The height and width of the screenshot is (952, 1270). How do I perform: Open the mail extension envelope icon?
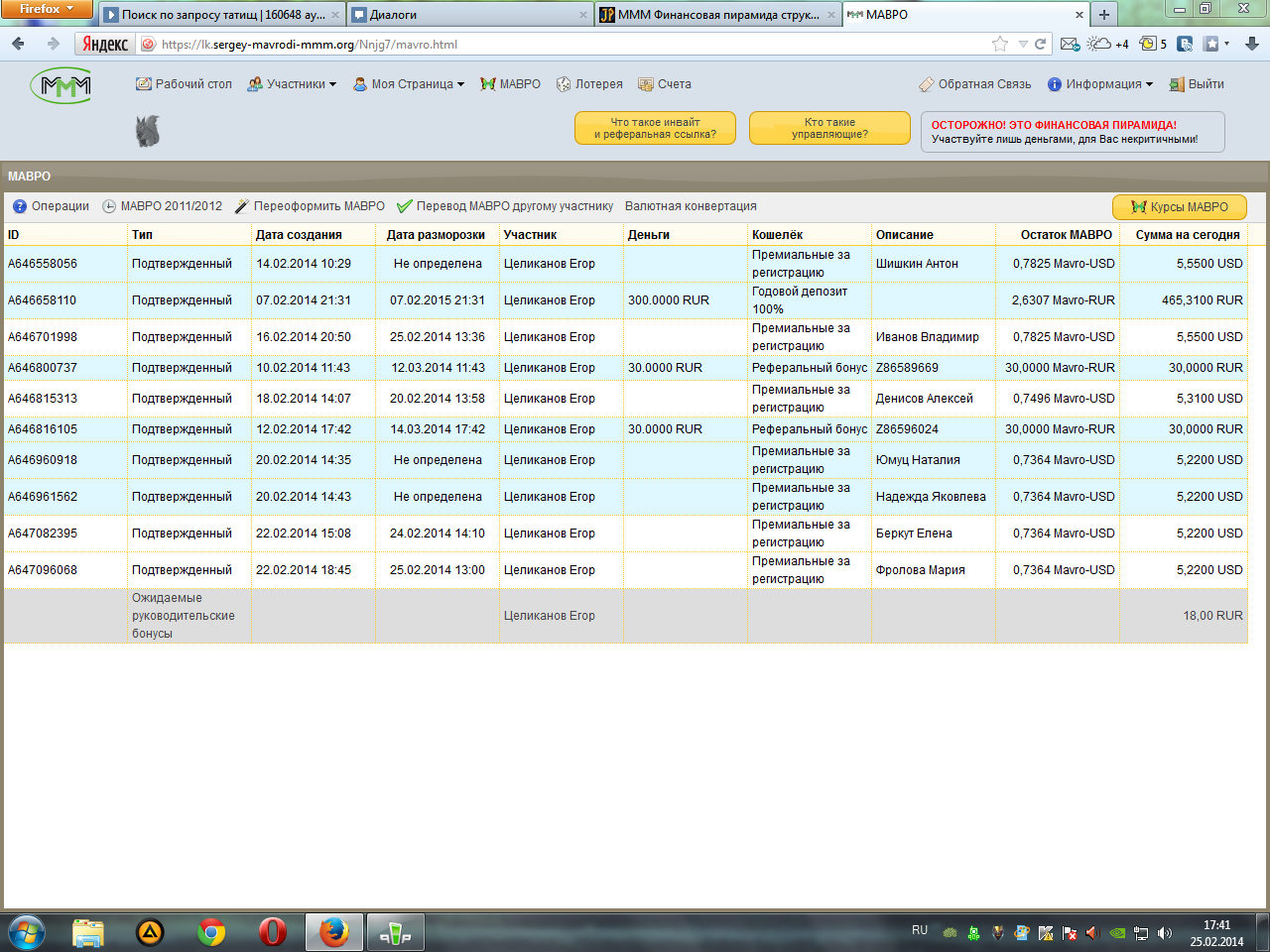[x=1070, y=44]
